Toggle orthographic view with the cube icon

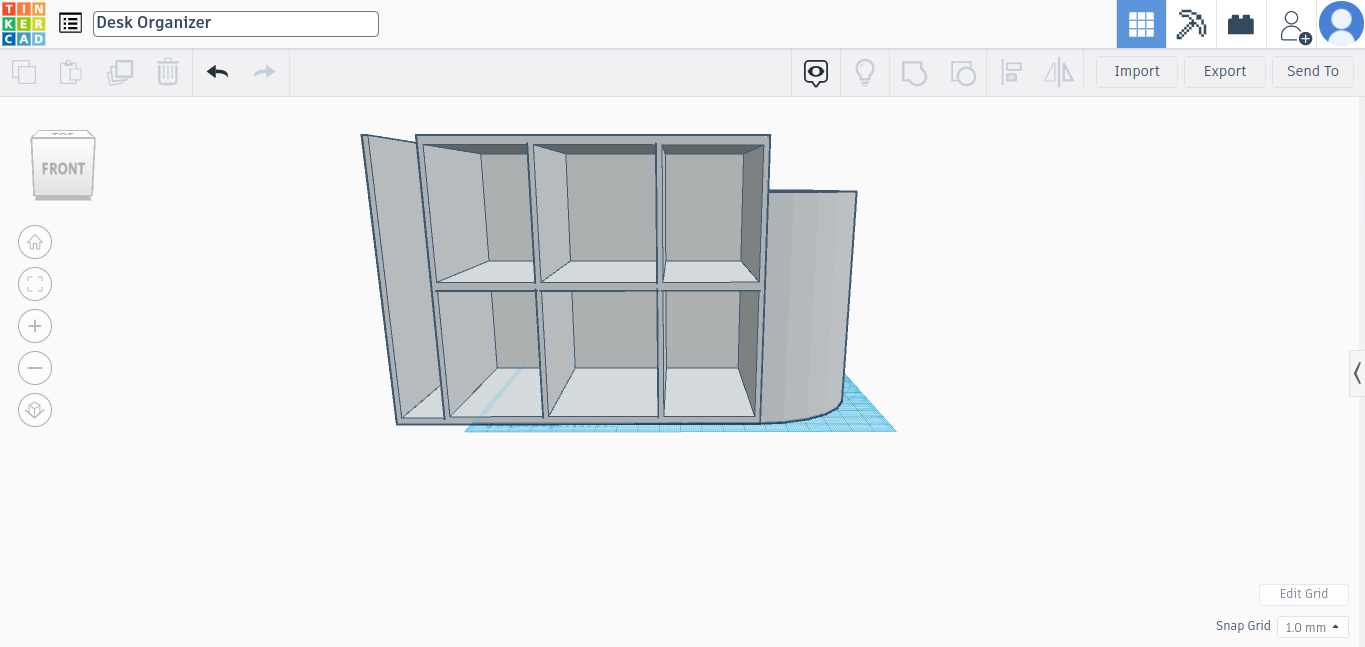[35, 409]
